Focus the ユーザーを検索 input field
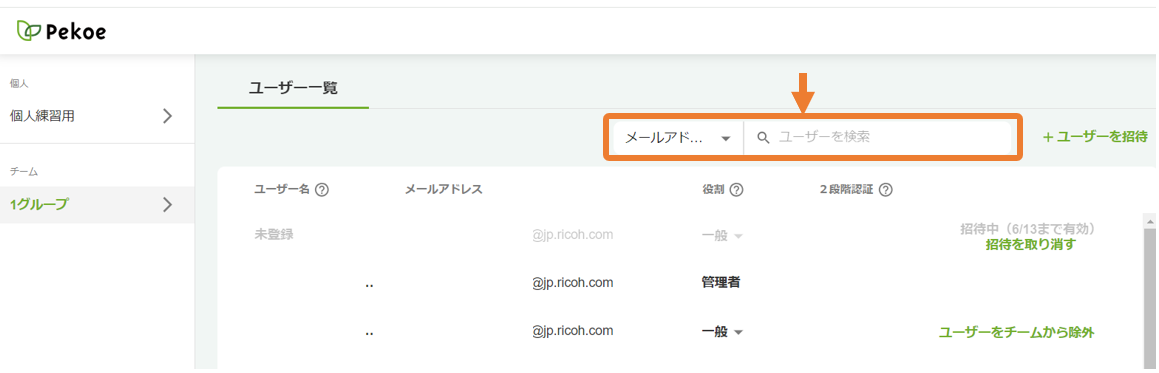This screenshot has height=373, width=1159. click(877, 137)
